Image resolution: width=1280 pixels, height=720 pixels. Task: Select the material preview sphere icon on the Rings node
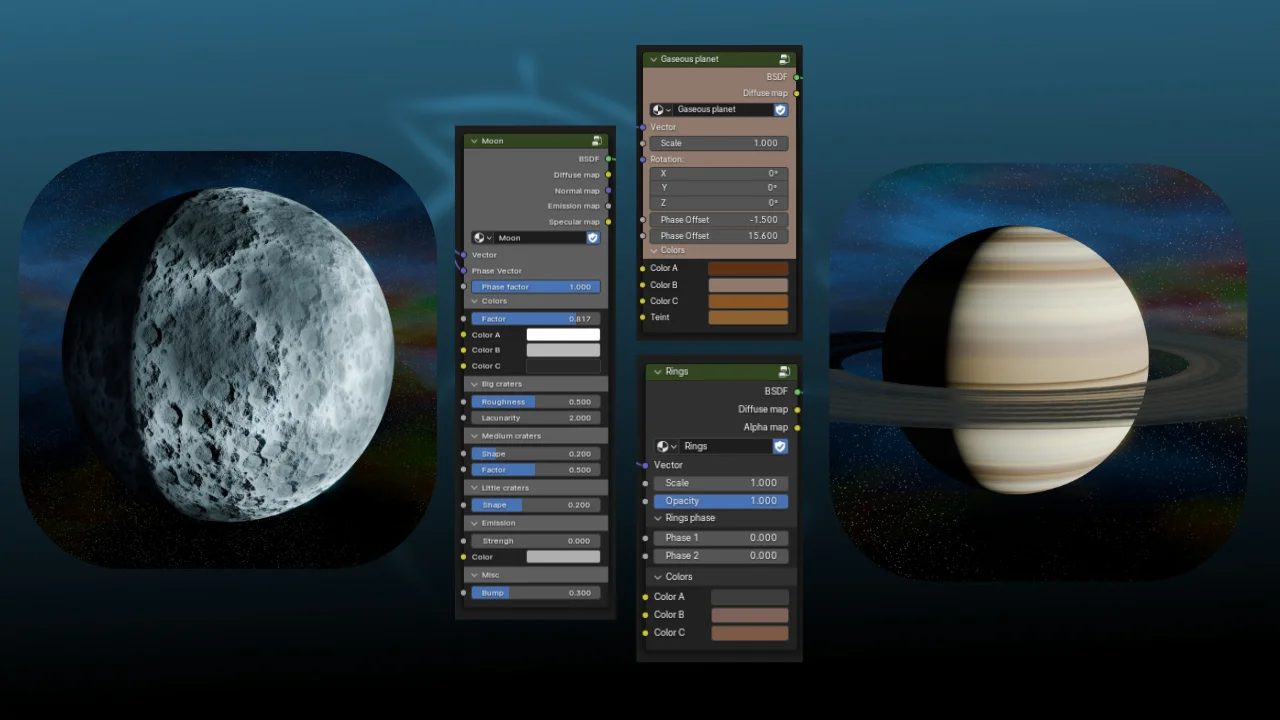[x=663, y=446]
